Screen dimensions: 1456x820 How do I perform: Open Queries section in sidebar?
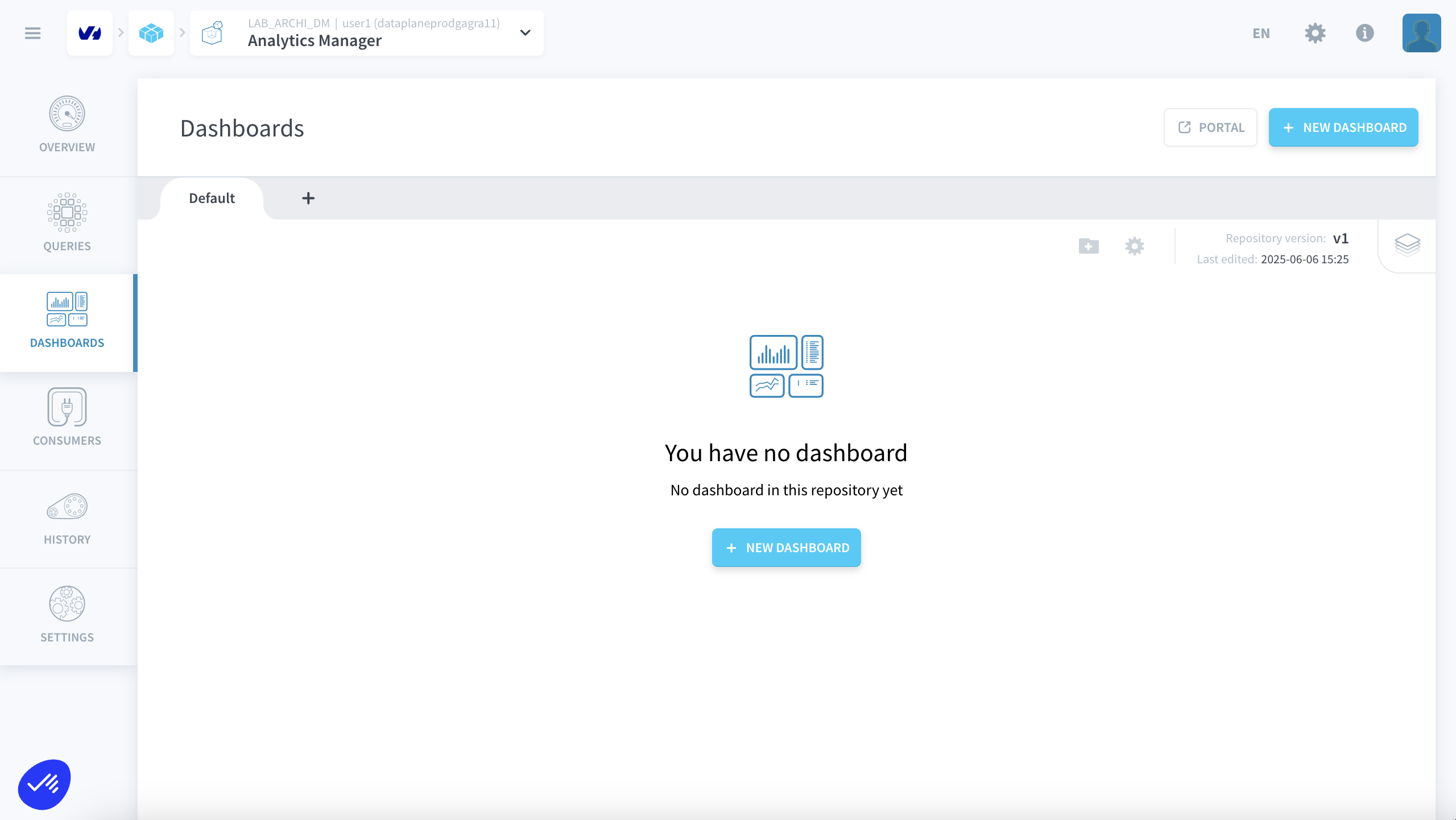[x=67, y=223]
